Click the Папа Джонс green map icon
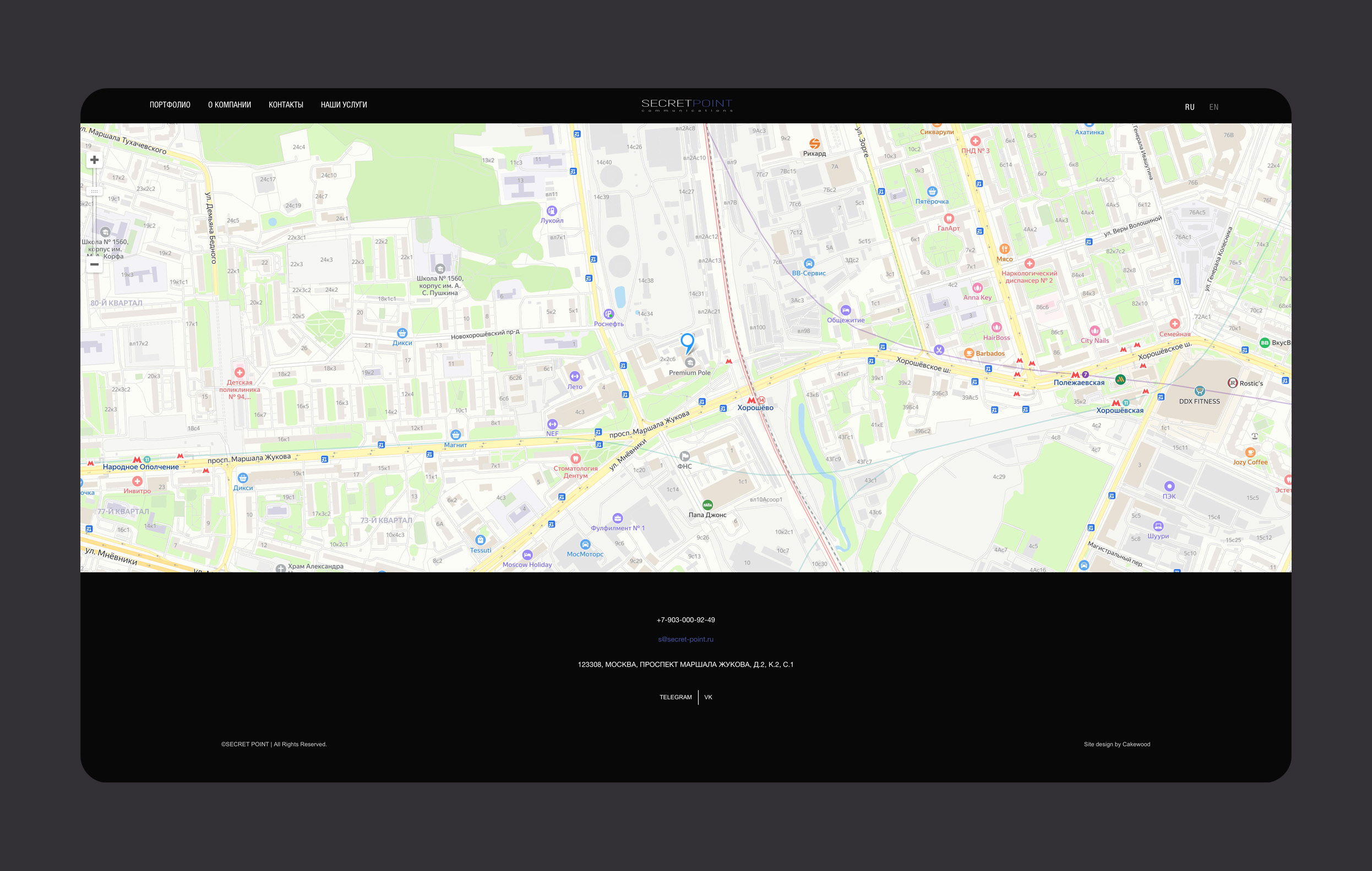1372x871 pixels. coord(707,505)
